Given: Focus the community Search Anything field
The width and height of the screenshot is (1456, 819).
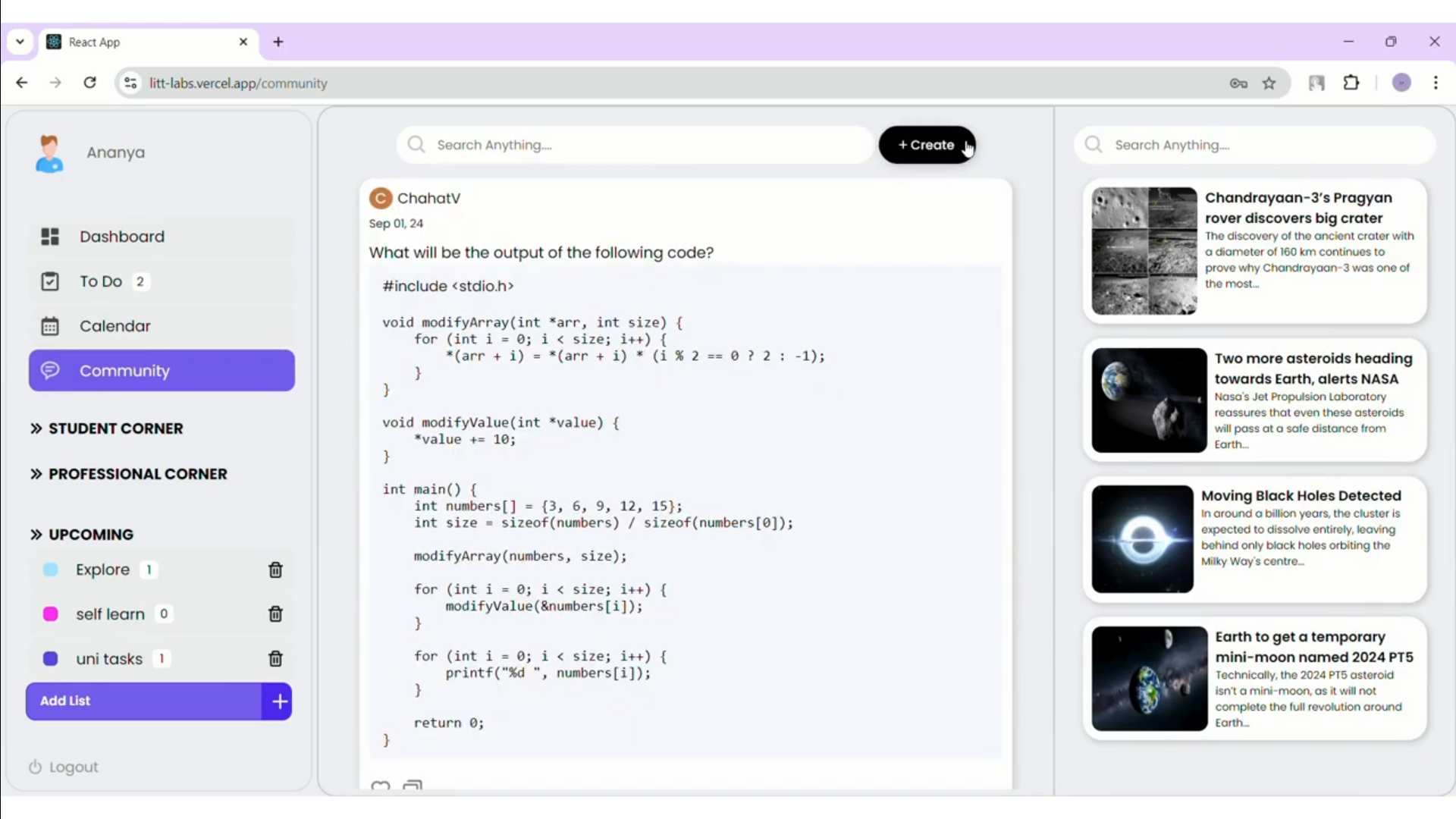Looking at the screenshot, I should pyautogui.click(x=637, y=145).
